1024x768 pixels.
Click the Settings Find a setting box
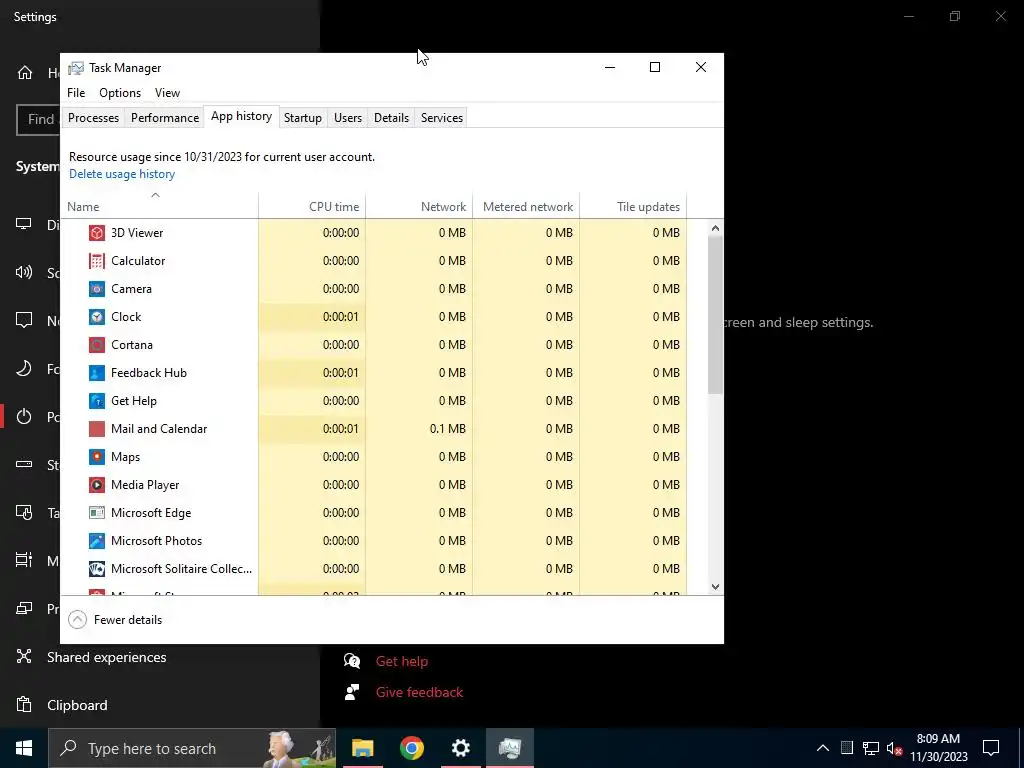pos(38,120)
